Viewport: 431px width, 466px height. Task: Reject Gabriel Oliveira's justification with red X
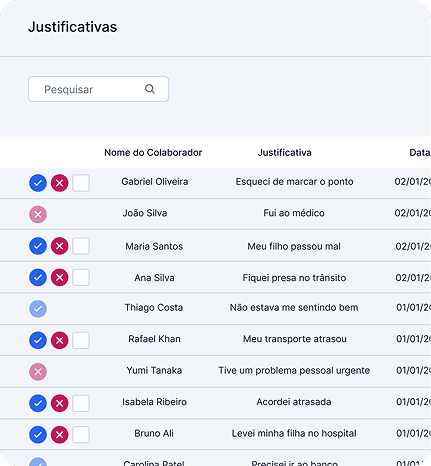click(x=59, y=183)
